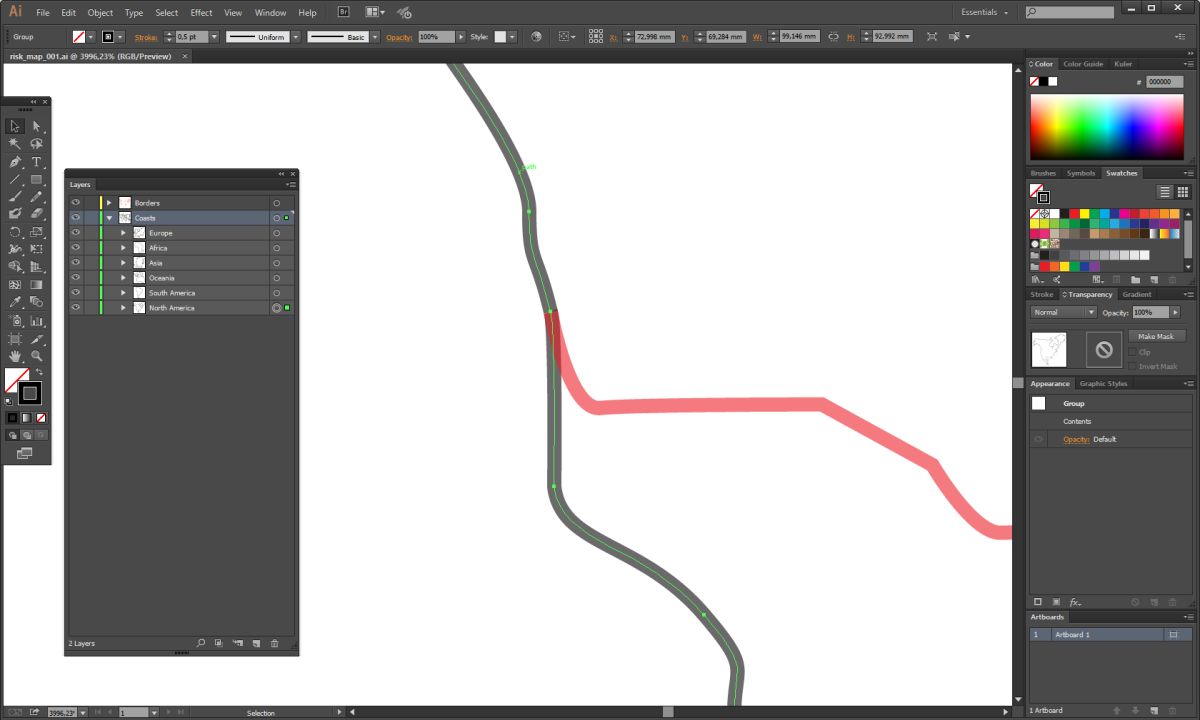Swap fill and stroke colors
The width and height of the screenshot is (1200, 720).
pyautogui.click(x=40, y=372)
